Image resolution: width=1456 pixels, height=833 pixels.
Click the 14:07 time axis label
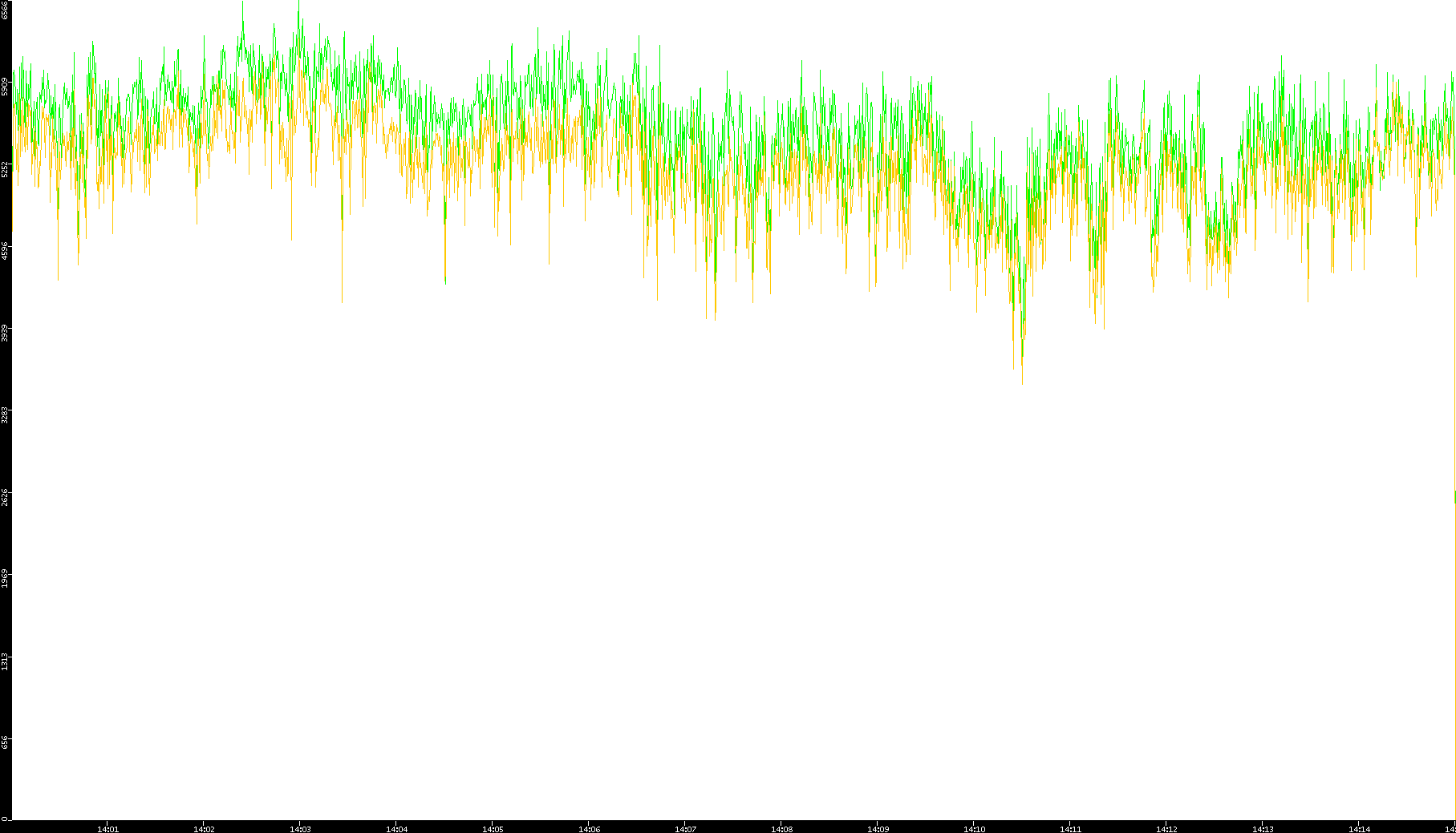(x=685, y=829)
